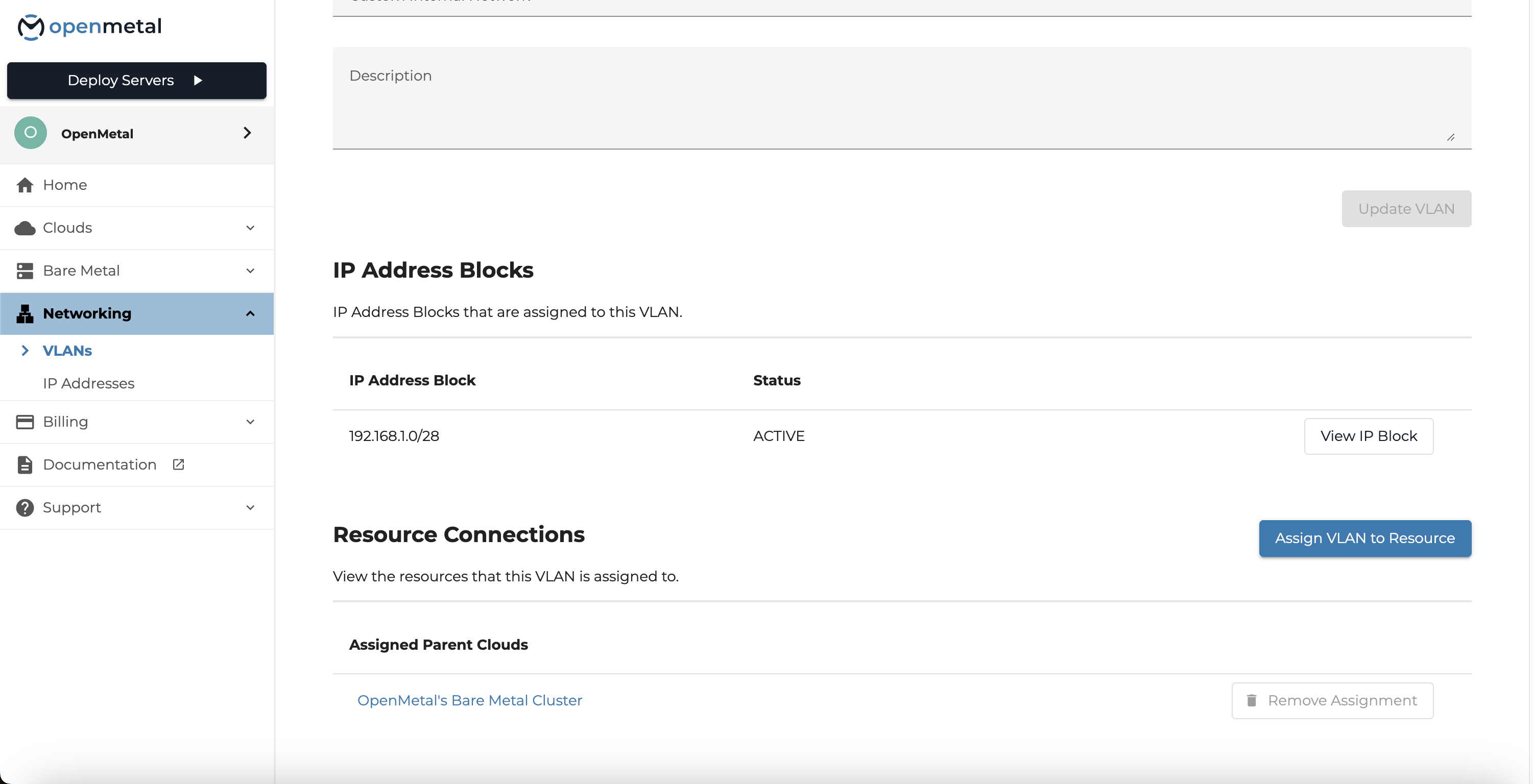Image resolution: width=1533 pixels, height=784 pixels.
Task: Select VLANs from sidebar menu
Action: point(66,349)
